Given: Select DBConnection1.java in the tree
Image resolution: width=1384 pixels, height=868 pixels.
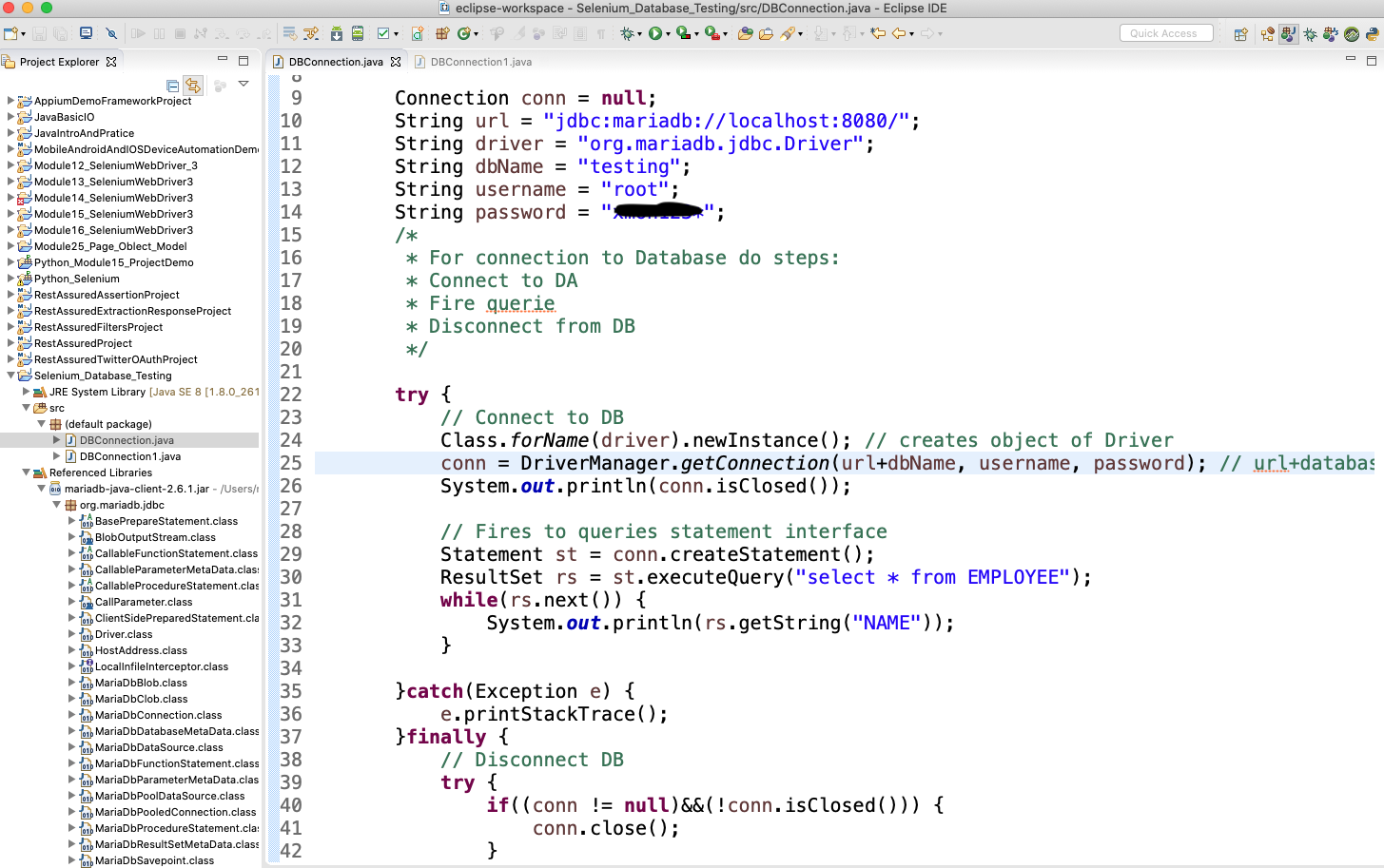Looking at the screenshot, I should pos(129,456).
